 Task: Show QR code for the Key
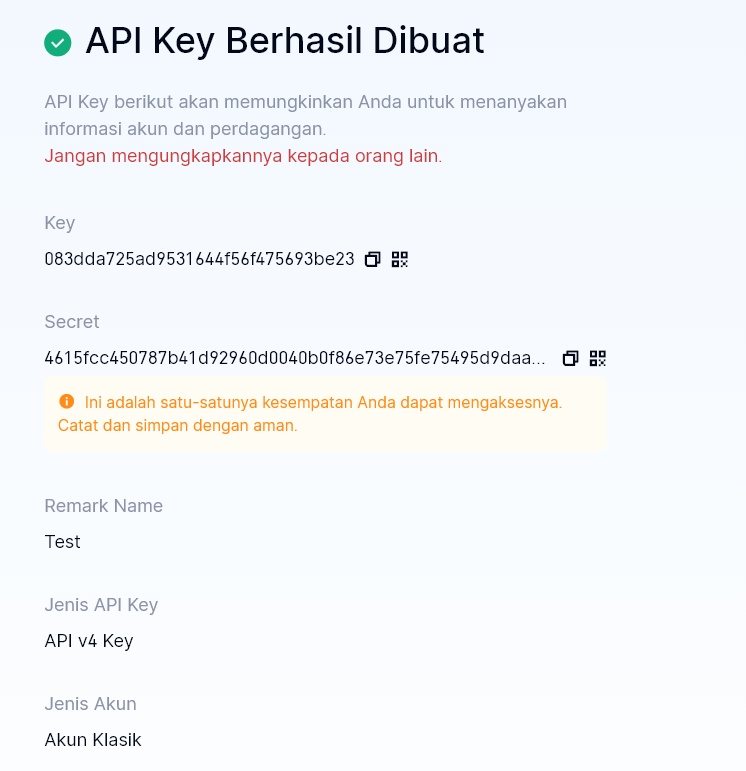tap(400, 260)
